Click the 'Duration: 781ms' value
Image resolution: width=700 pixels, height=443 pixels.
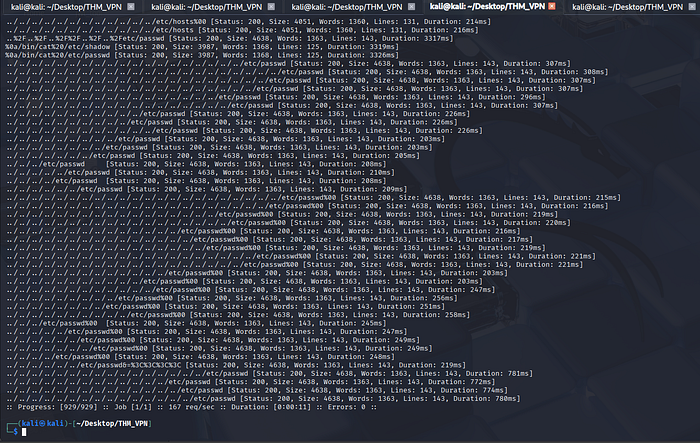pos(497,373)
